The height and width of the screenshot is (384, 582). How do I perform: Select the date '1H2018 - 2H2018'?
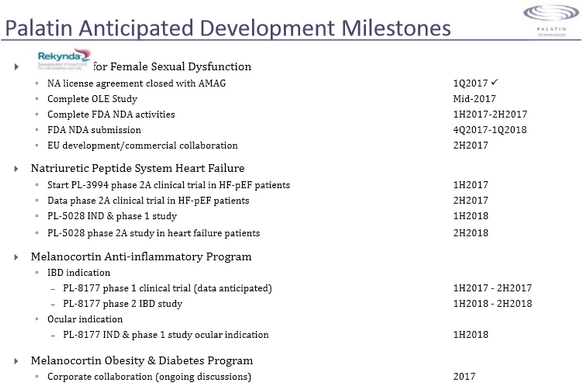tap(493, 304)
